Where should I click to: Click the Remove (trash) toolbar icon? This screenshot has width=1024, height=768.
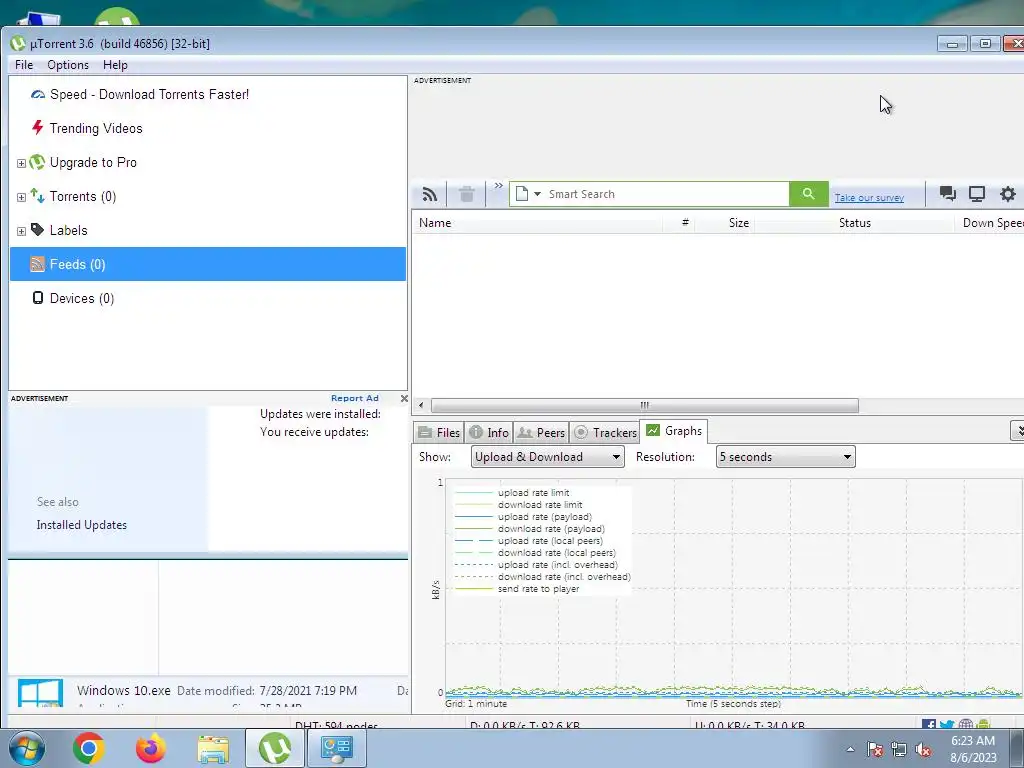coord(466,194)
